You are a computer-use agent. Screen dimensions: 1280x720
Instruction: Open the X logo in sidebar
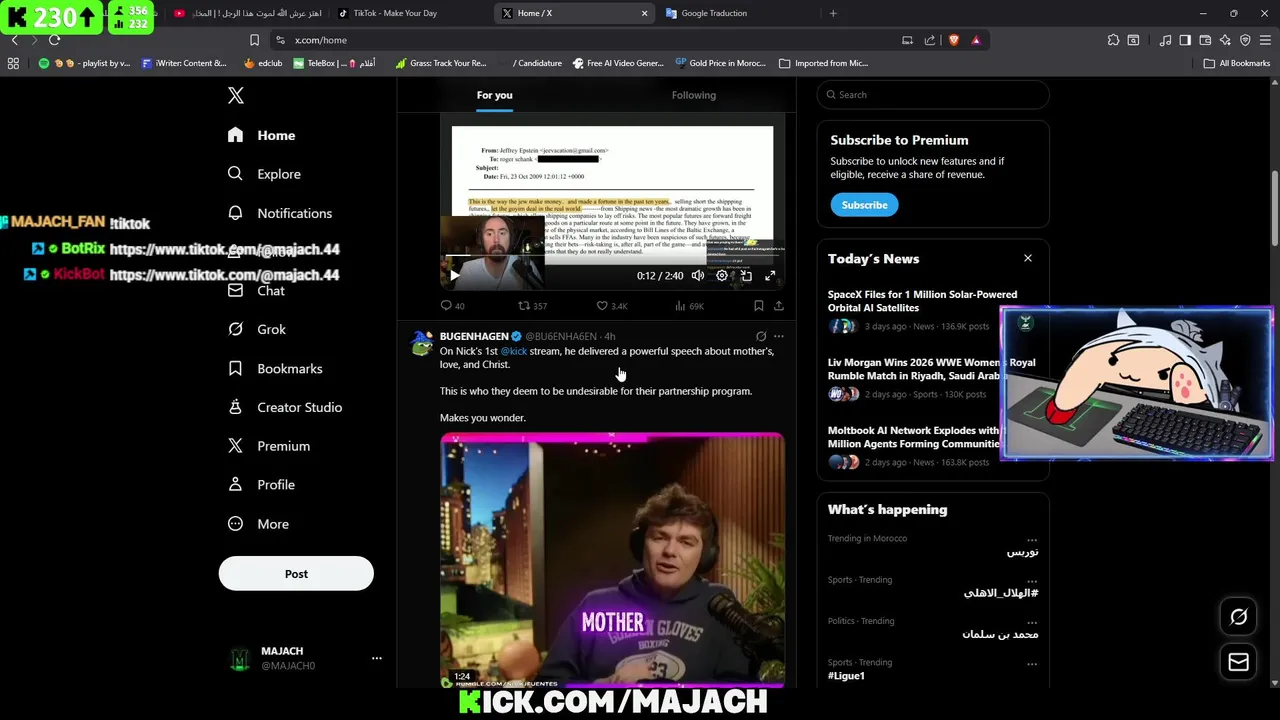235,95
